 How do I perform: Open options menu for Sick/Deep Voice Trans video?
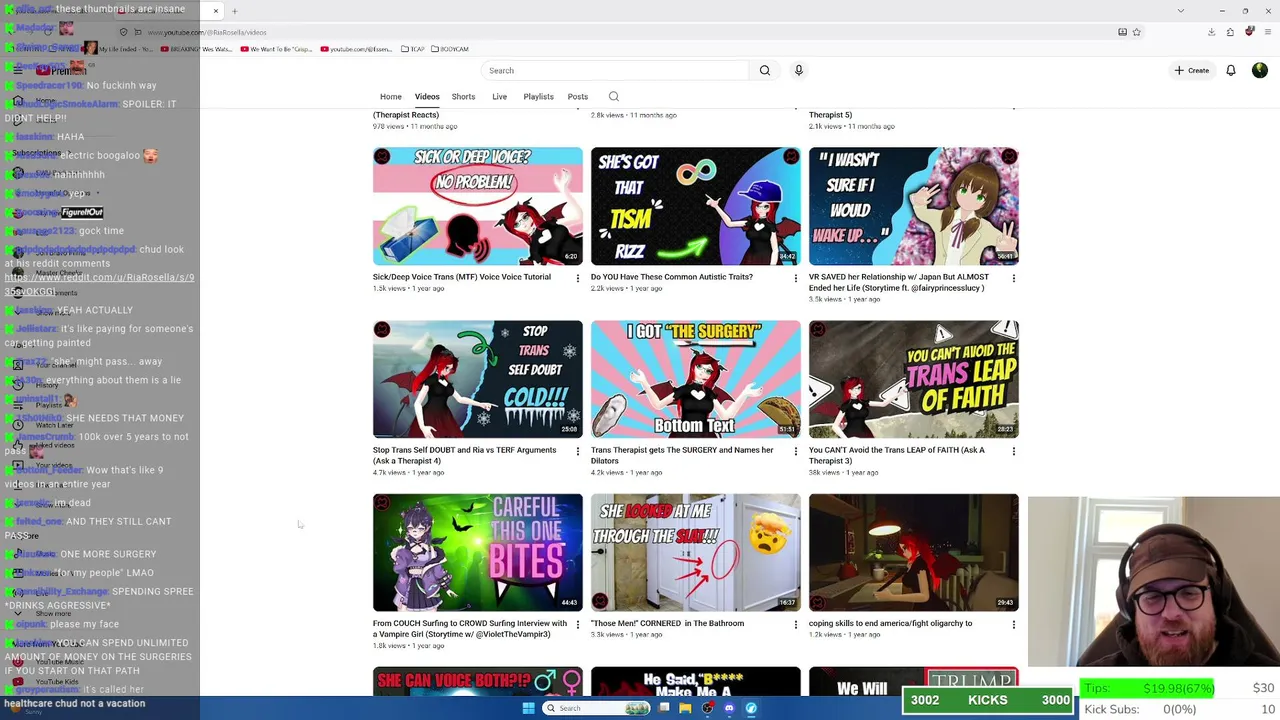point(577,279)
